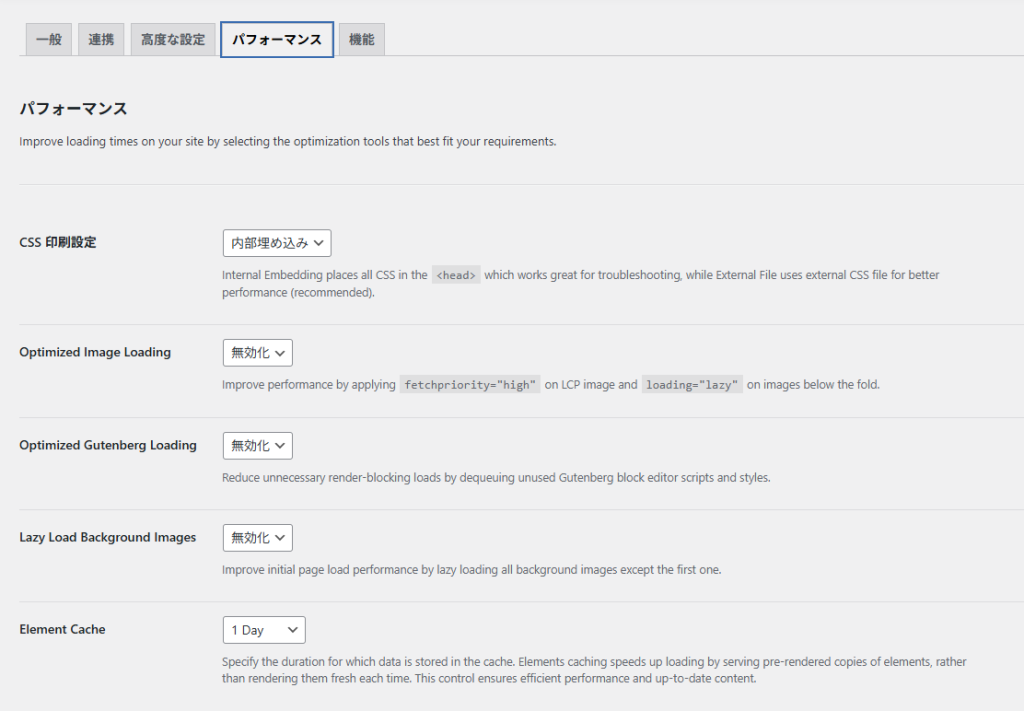Select the active パフォーマンス tab
This screenshot has width=1024, height=711.
point(277,40)
